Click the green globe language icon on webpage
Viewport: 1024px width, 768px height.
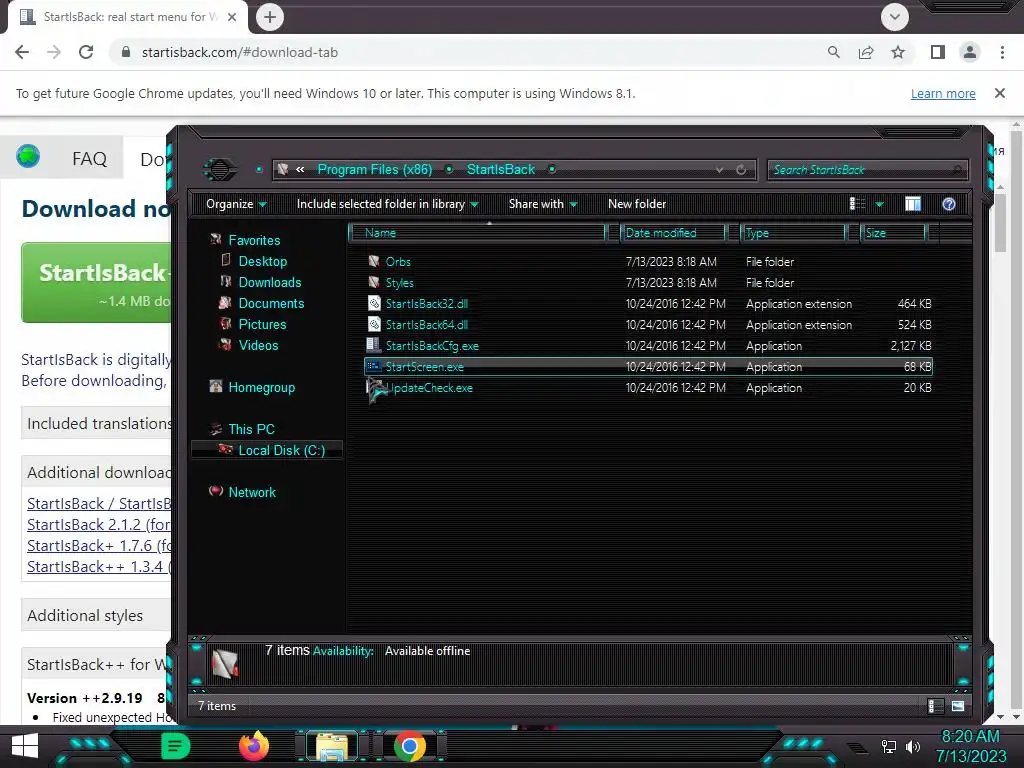[28, 157]
